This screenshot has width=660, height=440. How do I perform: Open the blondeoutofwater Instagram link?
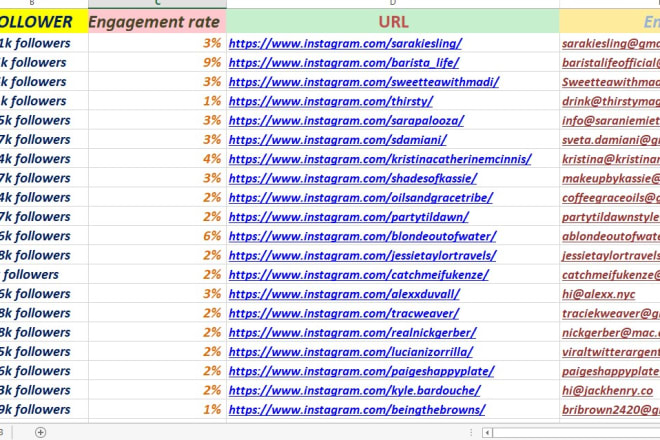[x=363, y=236]
